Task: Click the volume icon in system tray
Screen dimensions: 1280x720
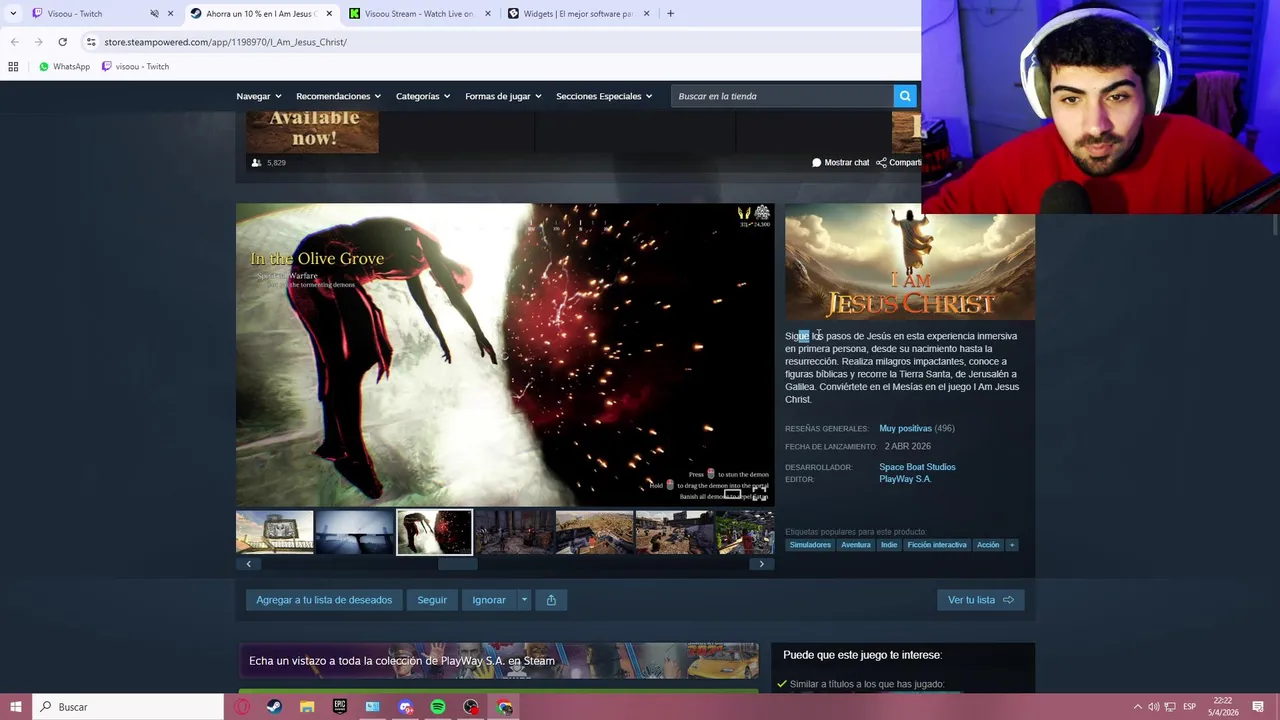Action: (x=1153, y=707)
